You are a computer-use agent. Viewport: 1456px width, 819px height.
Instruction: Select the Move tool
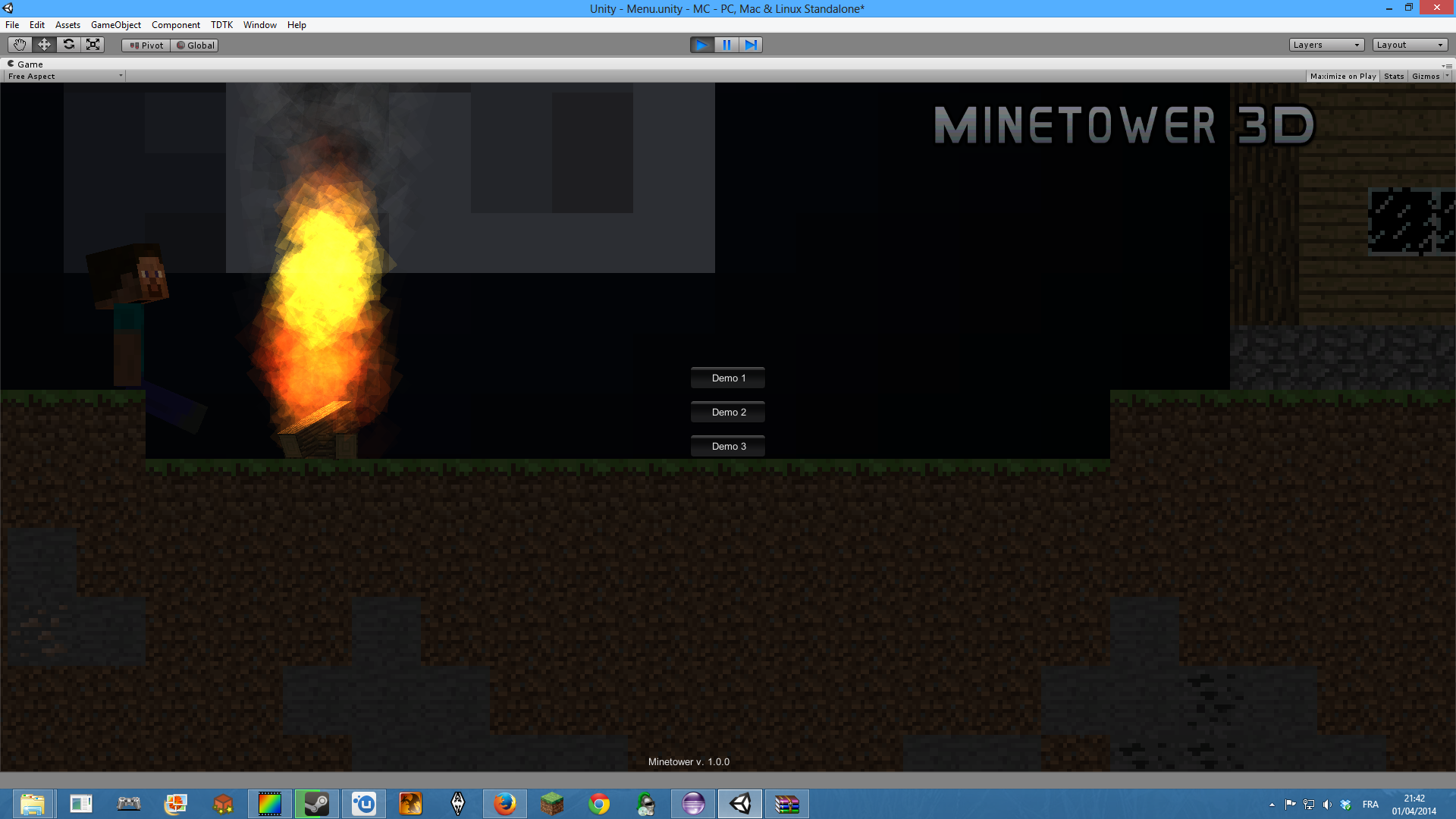pyautogui.click(x=44, y=45)
